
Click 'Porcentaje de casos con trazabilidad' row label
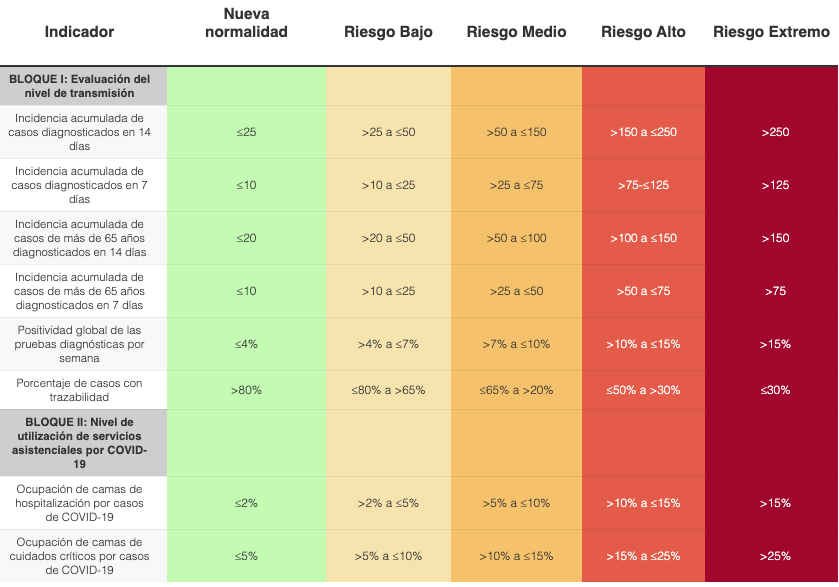[x=80, y=390]
